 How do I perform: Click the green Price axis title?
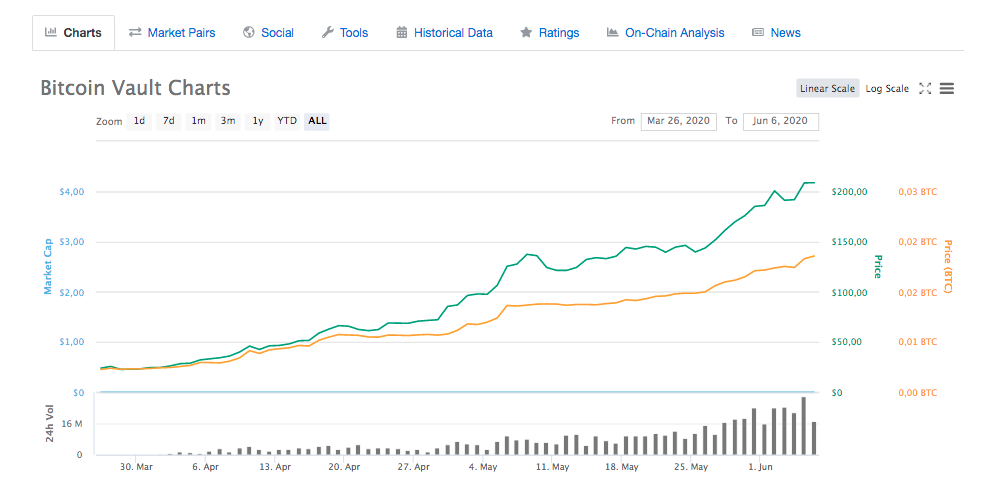point(877,266)
